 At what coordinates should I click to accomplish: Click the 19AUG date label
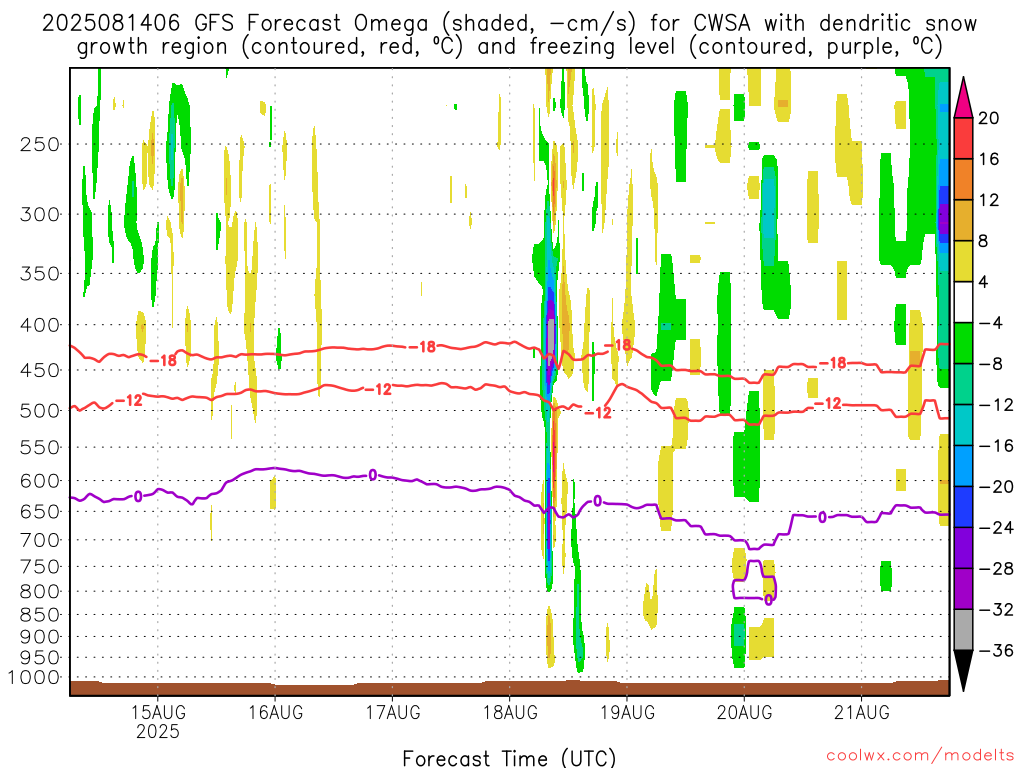click(627, 712)
